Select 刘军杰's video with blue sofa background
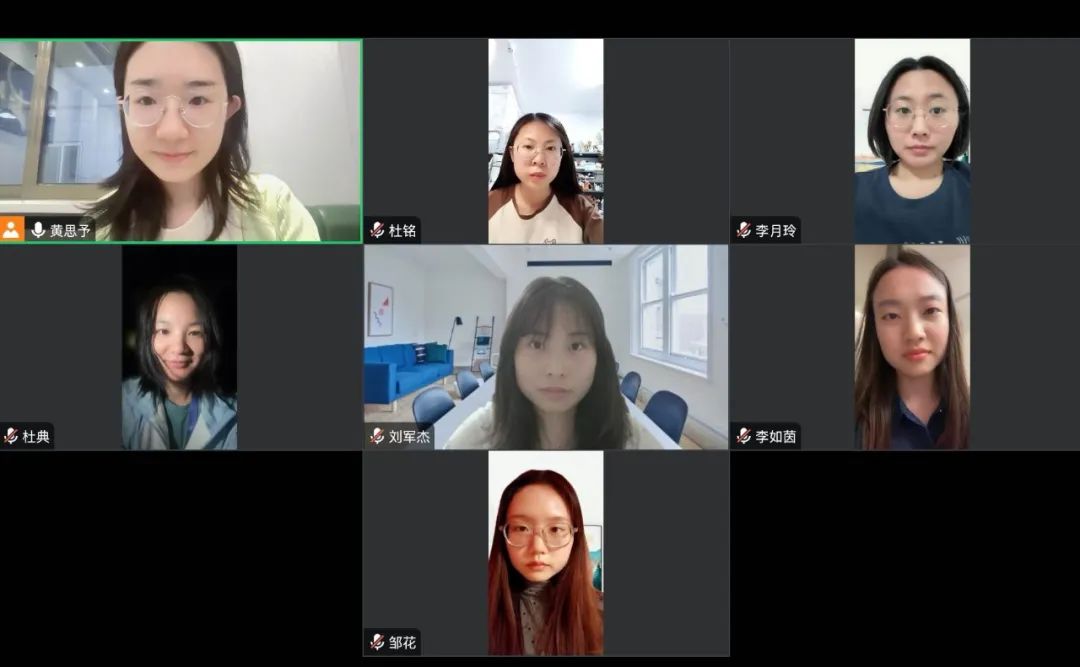 click(x=546, y=347)
